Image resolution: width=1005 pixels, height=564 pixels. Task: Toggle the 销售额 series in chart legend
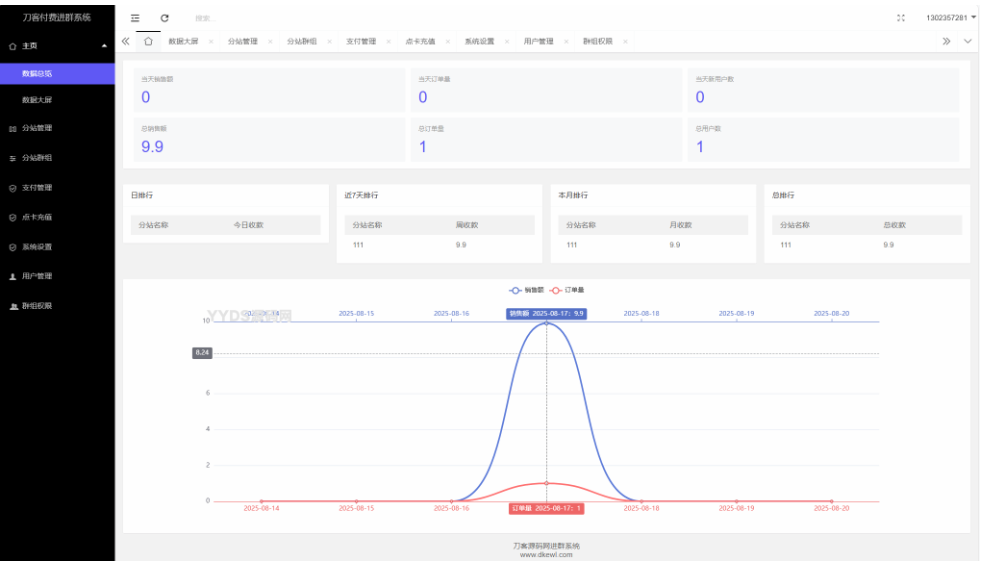527,290
